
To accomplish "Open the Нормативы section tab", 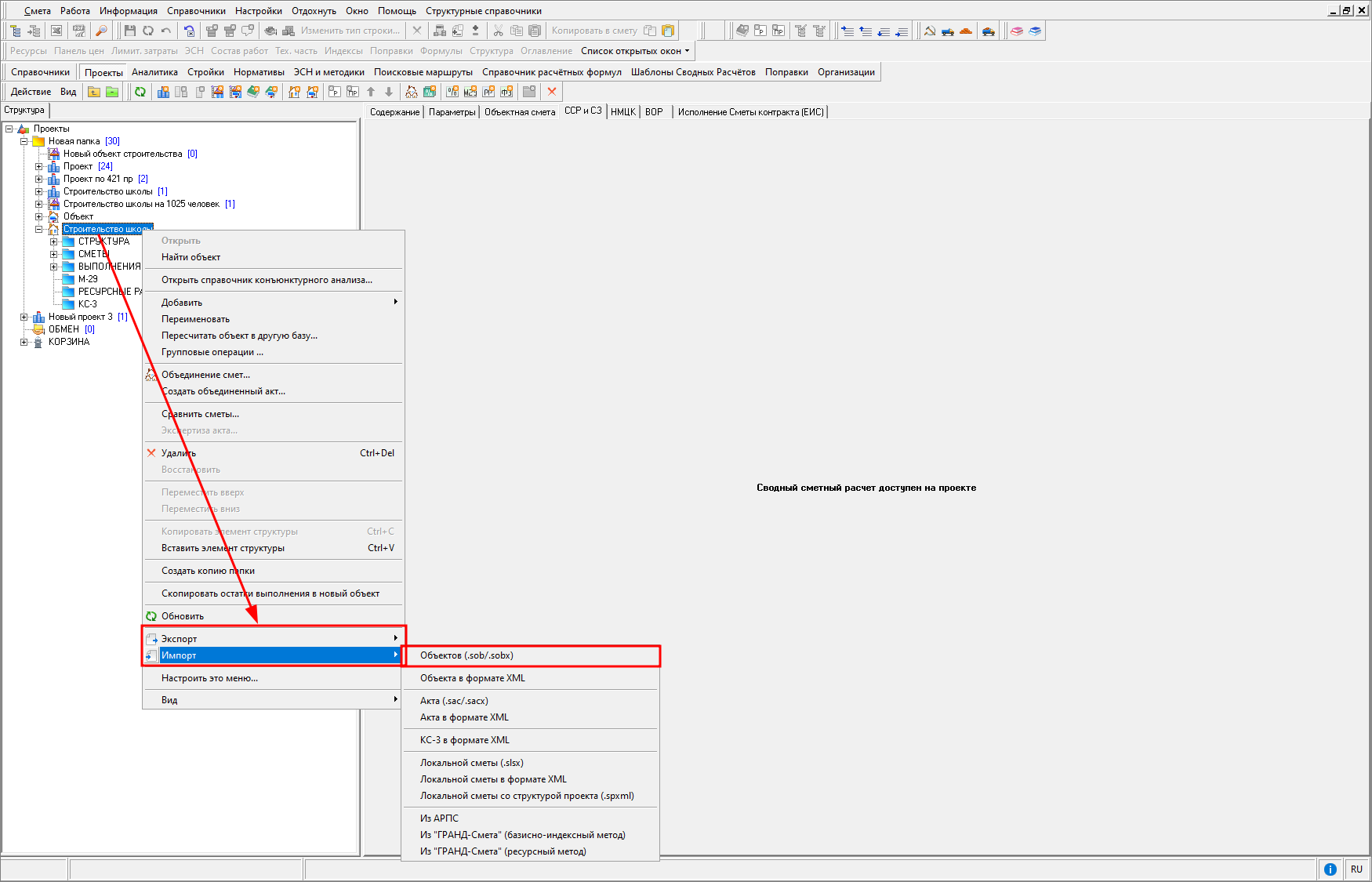I will [x=259, y=72].
